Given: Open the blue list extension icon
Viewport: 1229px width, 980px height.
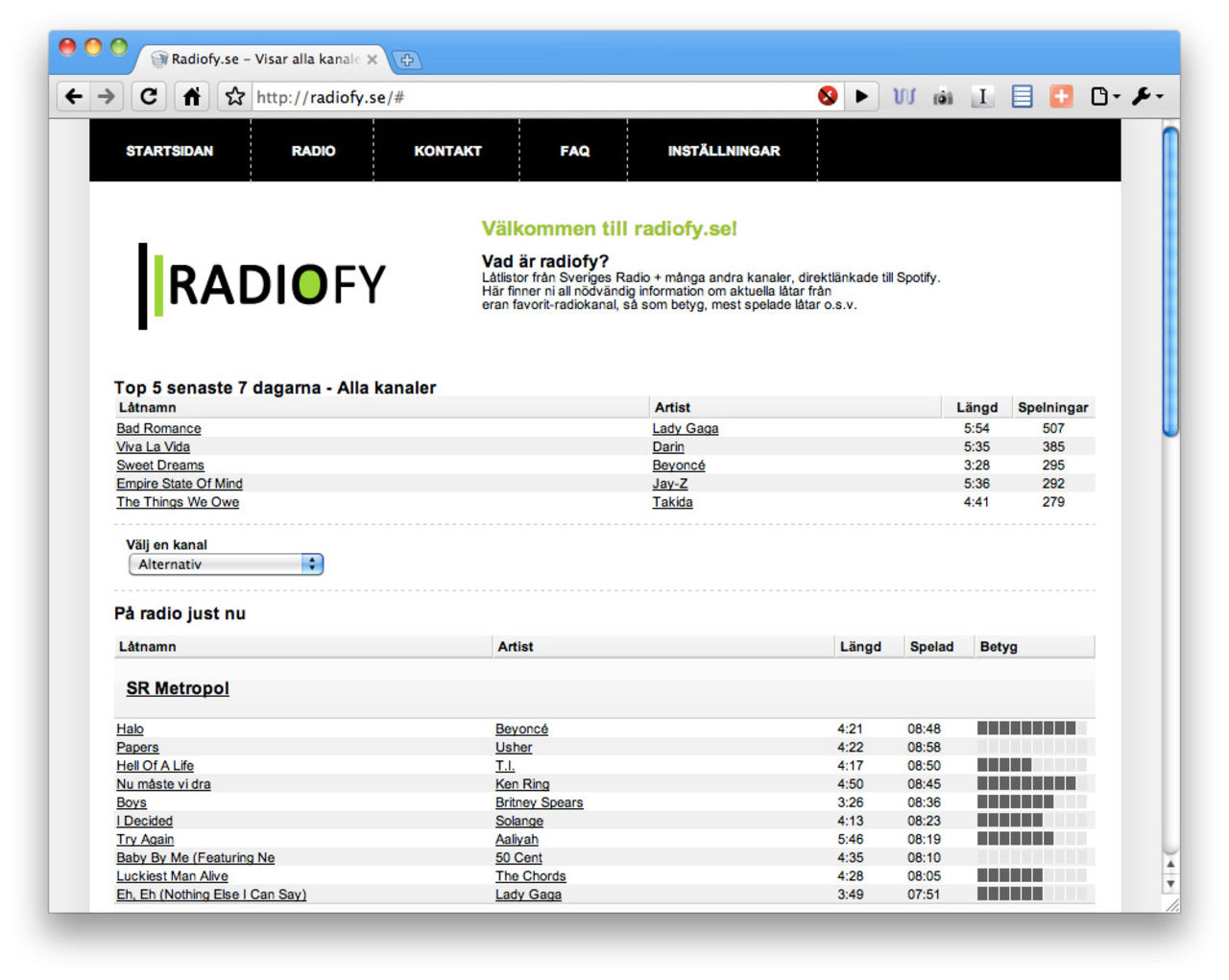Looking at the screenshot, I should [x=1021, y=96].
